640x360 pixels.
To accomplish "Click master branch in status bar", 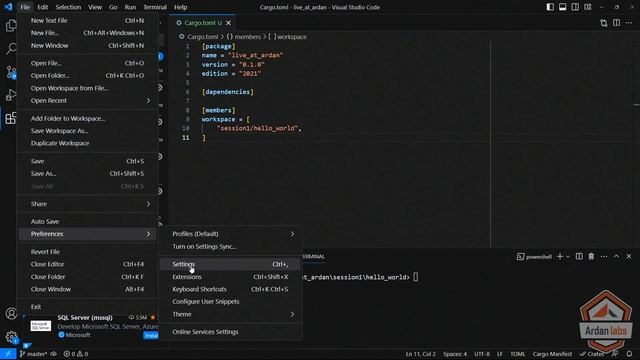I will pos(33,354).
